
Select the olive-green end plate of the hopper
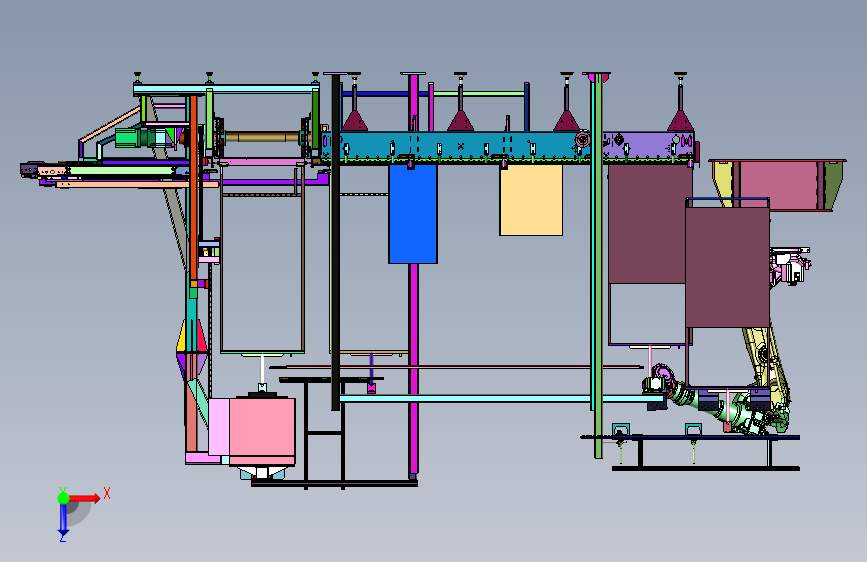click(832, 185)
